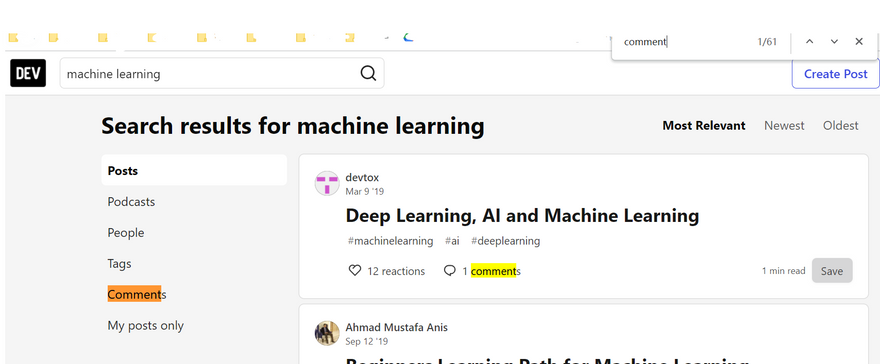Select the Tags filter

pos(120,264)
